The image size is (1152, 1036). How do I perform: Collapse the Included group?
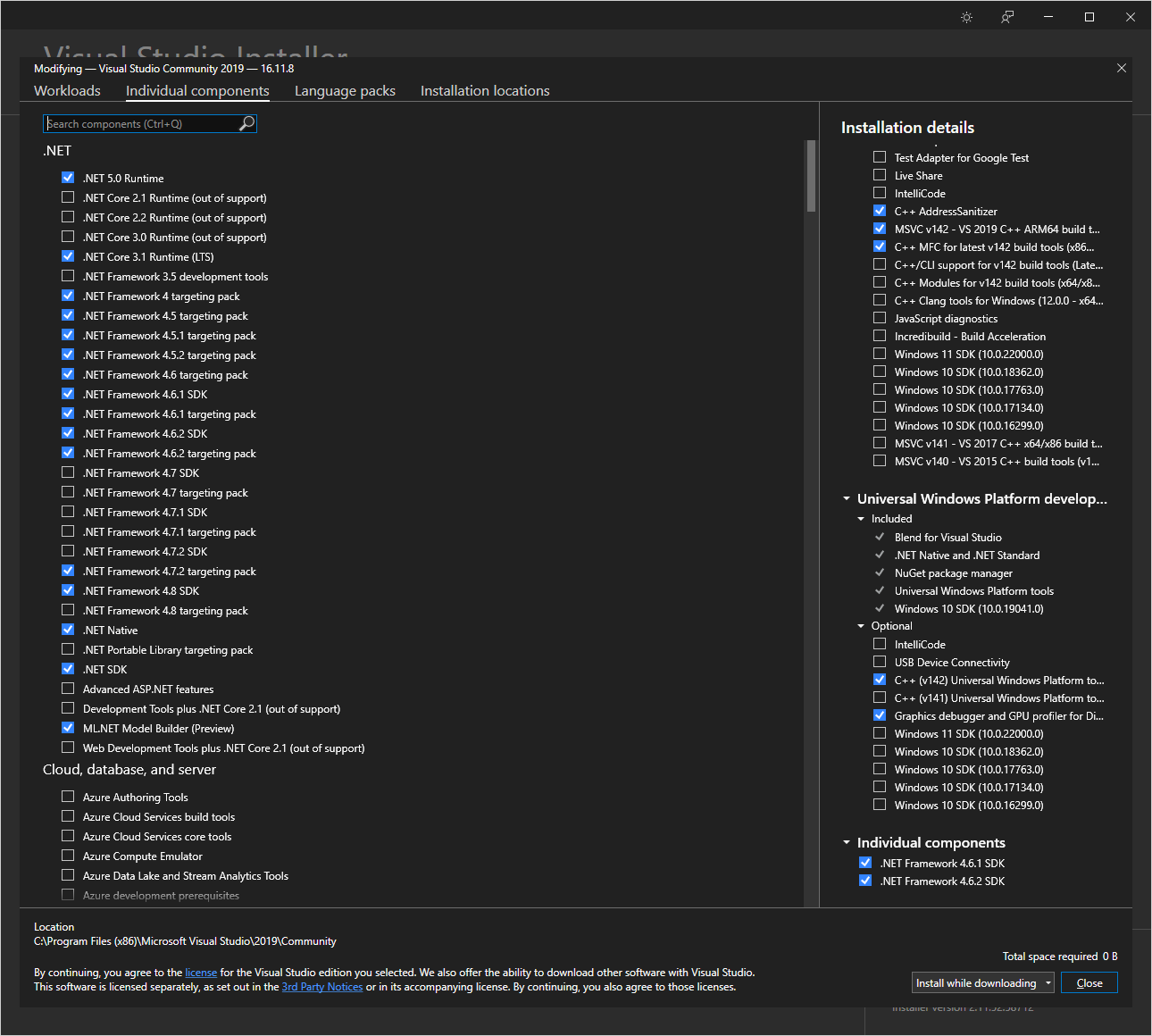pyautogui.click(x=861, y=519)
